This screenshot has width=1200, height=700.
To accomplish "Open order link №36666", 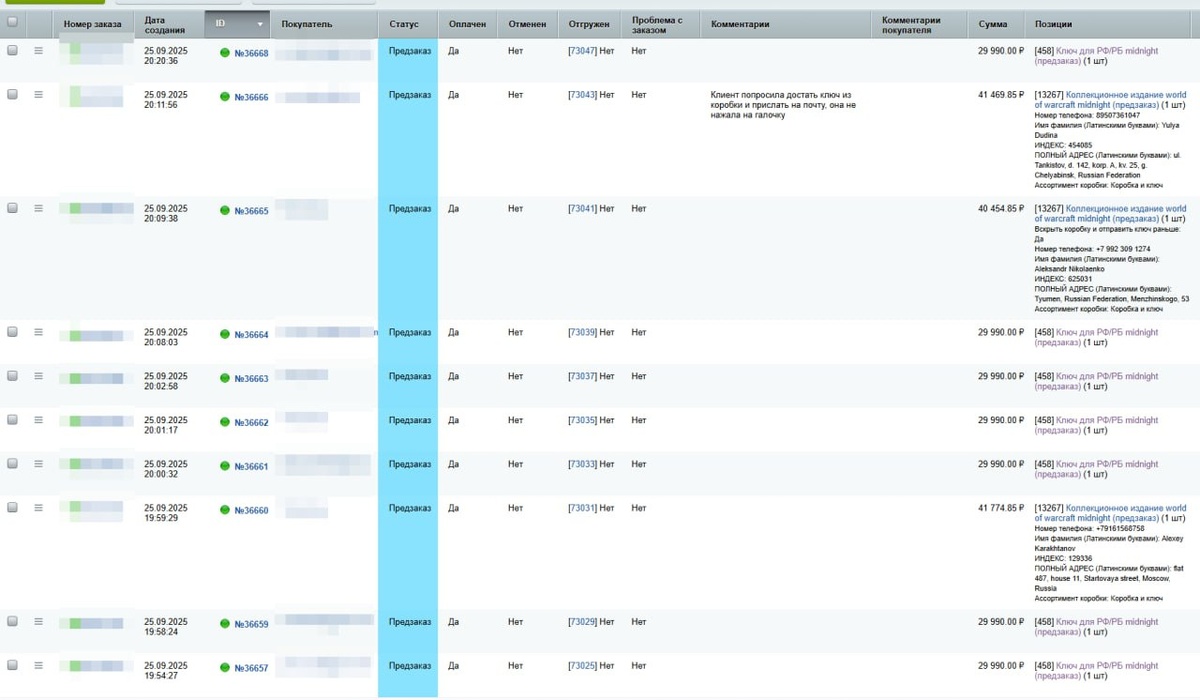I will pyautogui.click(x=251, y=98).
